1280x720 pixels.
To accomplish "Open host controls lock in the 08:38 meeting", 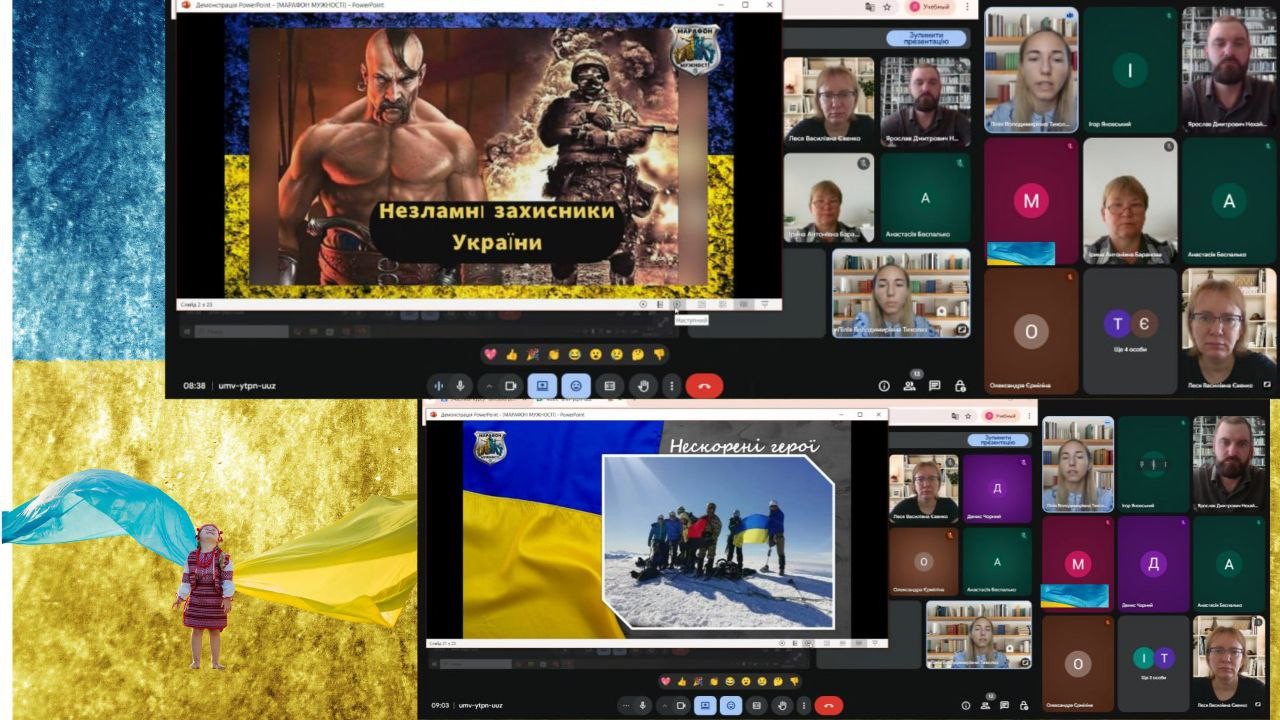I will [960, 386].
